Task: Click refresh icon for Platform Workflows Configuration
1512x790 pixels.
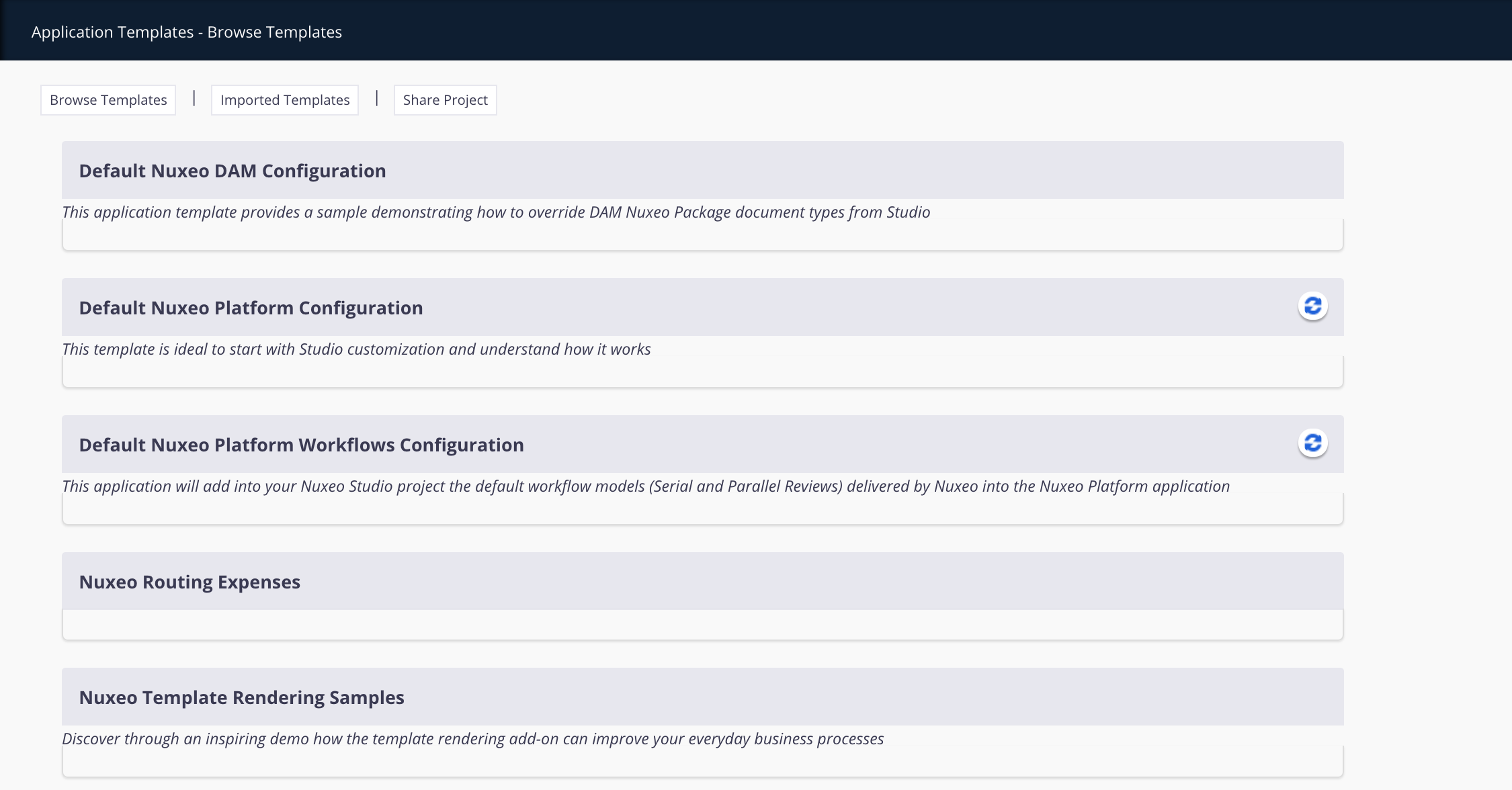Action: (x=1312, y=443)
